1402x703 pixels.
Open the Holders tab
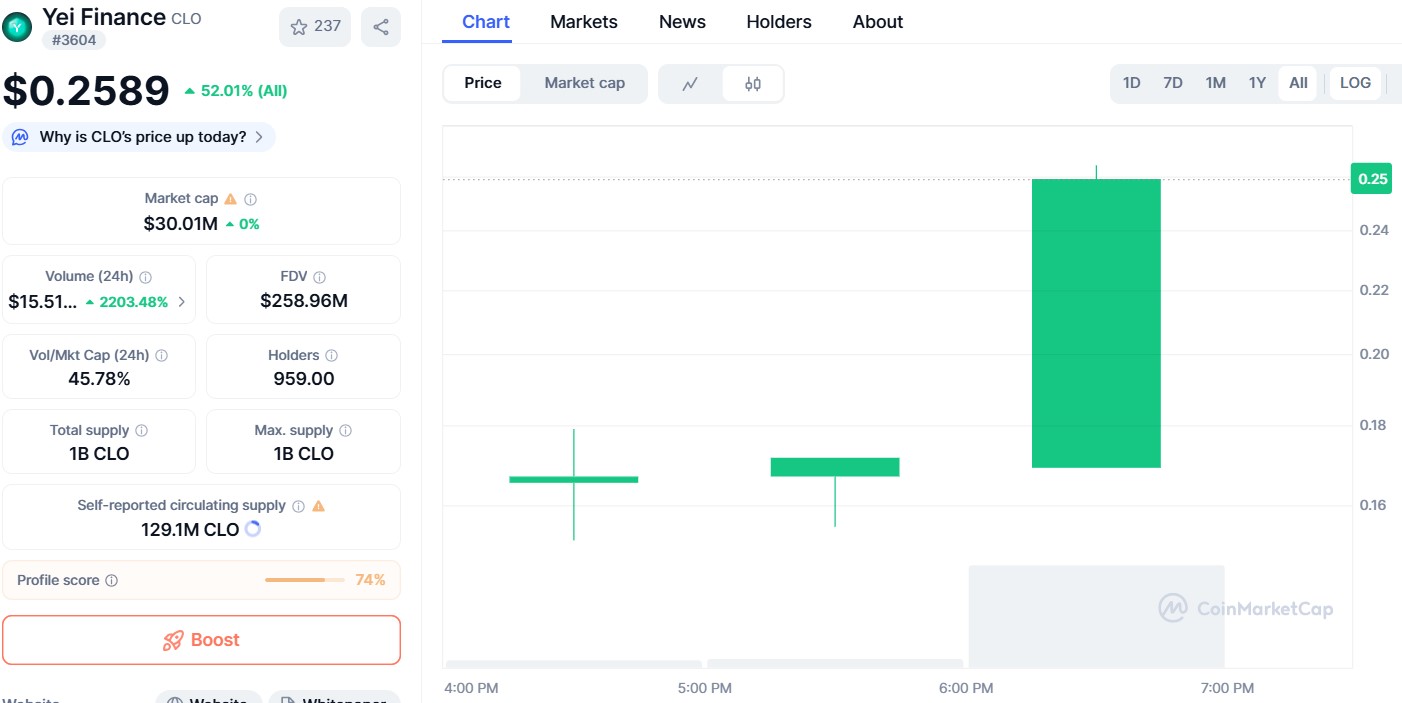[x=779, y=22]
